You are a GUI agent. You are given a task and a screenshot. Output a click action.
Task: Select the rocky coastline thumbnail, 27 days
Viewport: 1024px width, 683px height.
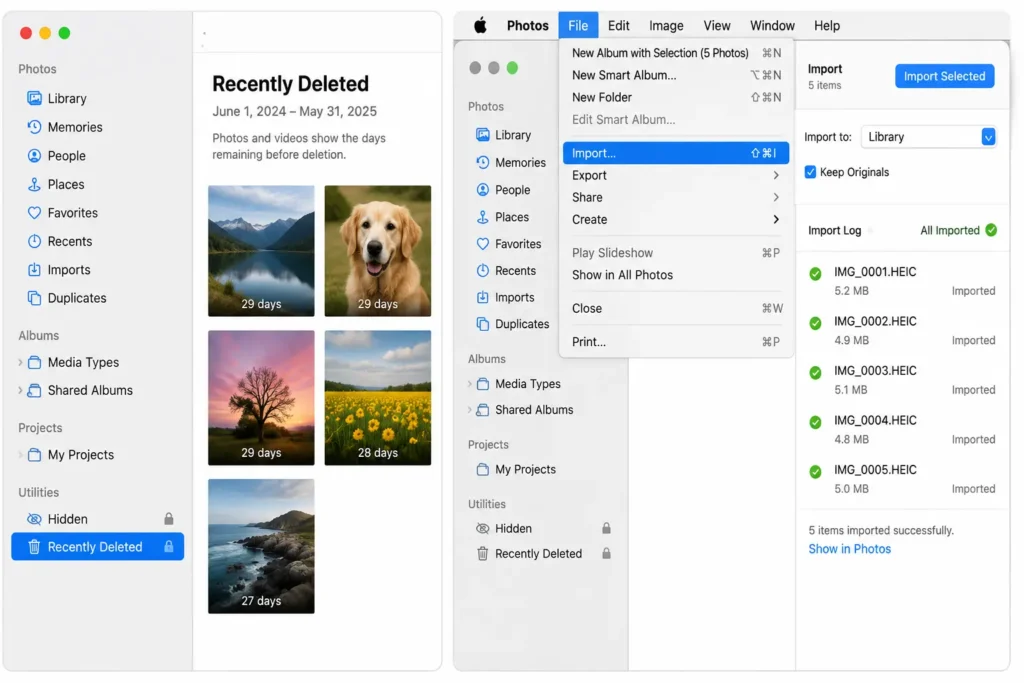[261, 546]
